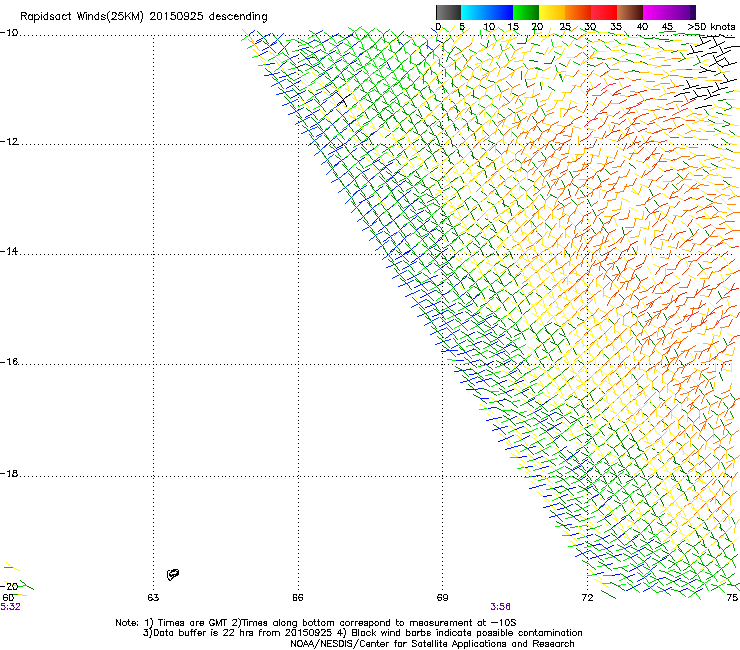Choose the red 30-35 knots legend segment

click(x=604, y=12)
